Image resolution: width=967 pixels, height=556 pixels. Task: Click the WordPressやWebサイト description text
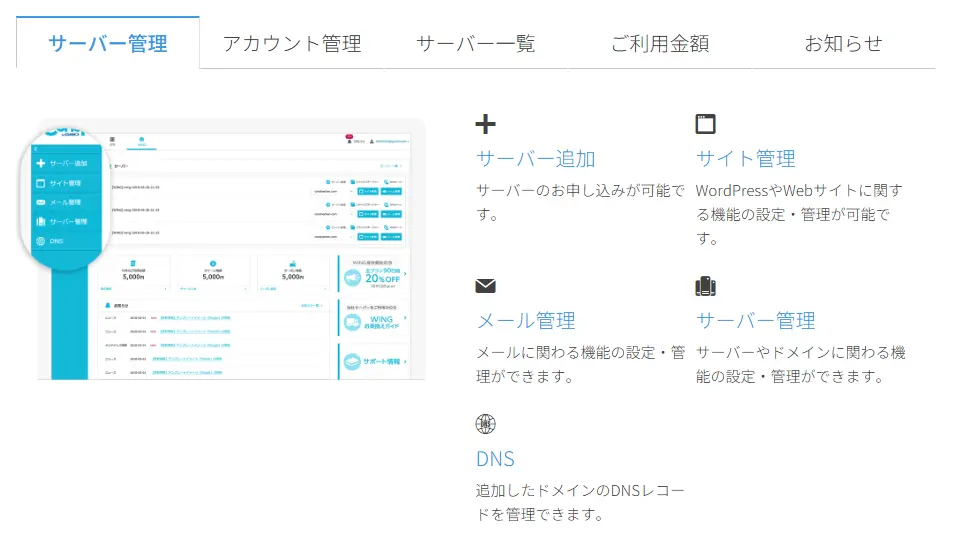[799, 214]
